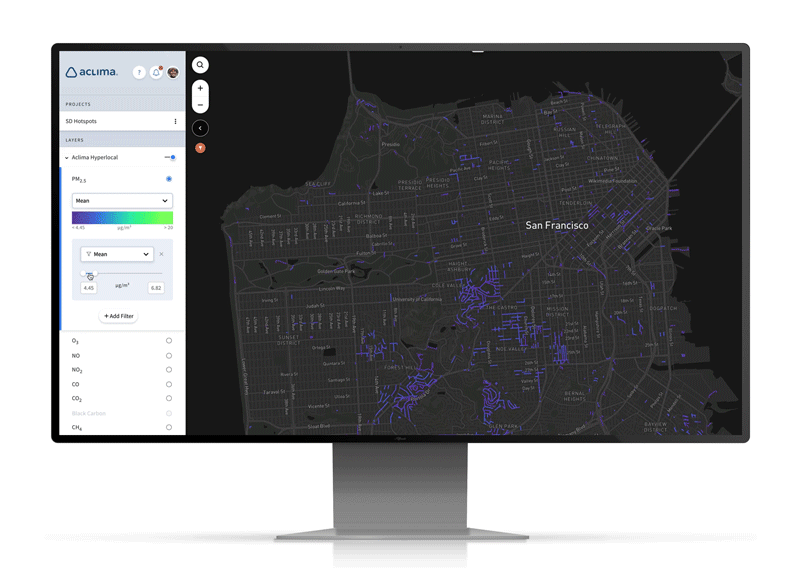Open the map search tool
Viewport: 800px width, 568px height.
click(200, 65)
